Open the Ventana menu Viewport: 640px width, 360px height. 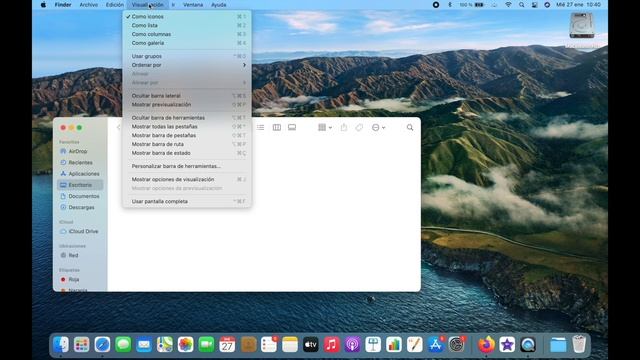pos(193,5)
